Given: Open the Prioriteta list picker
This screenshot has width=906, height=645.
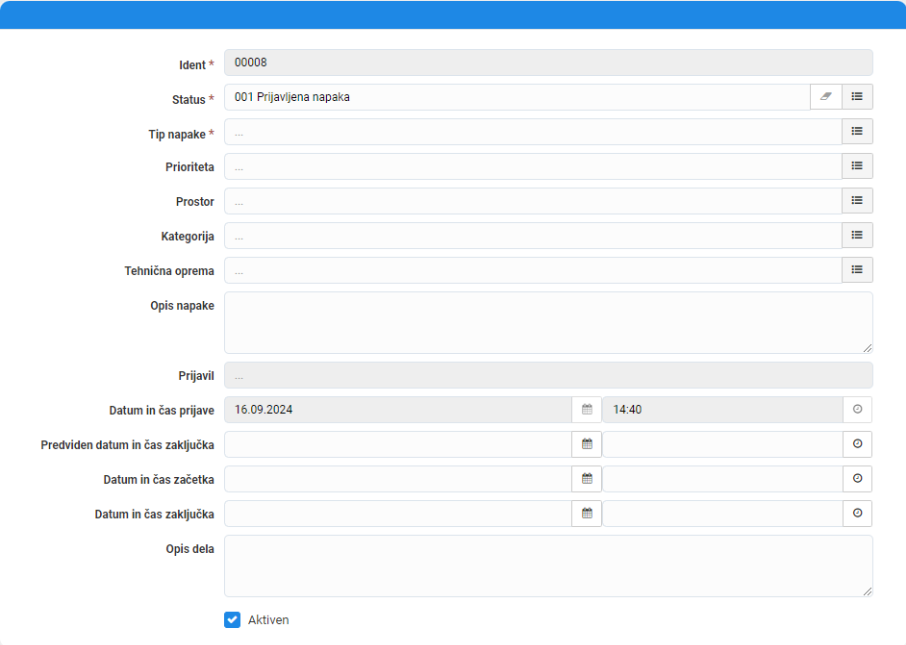Looking at the screenshot, I should tap(857, 166).
